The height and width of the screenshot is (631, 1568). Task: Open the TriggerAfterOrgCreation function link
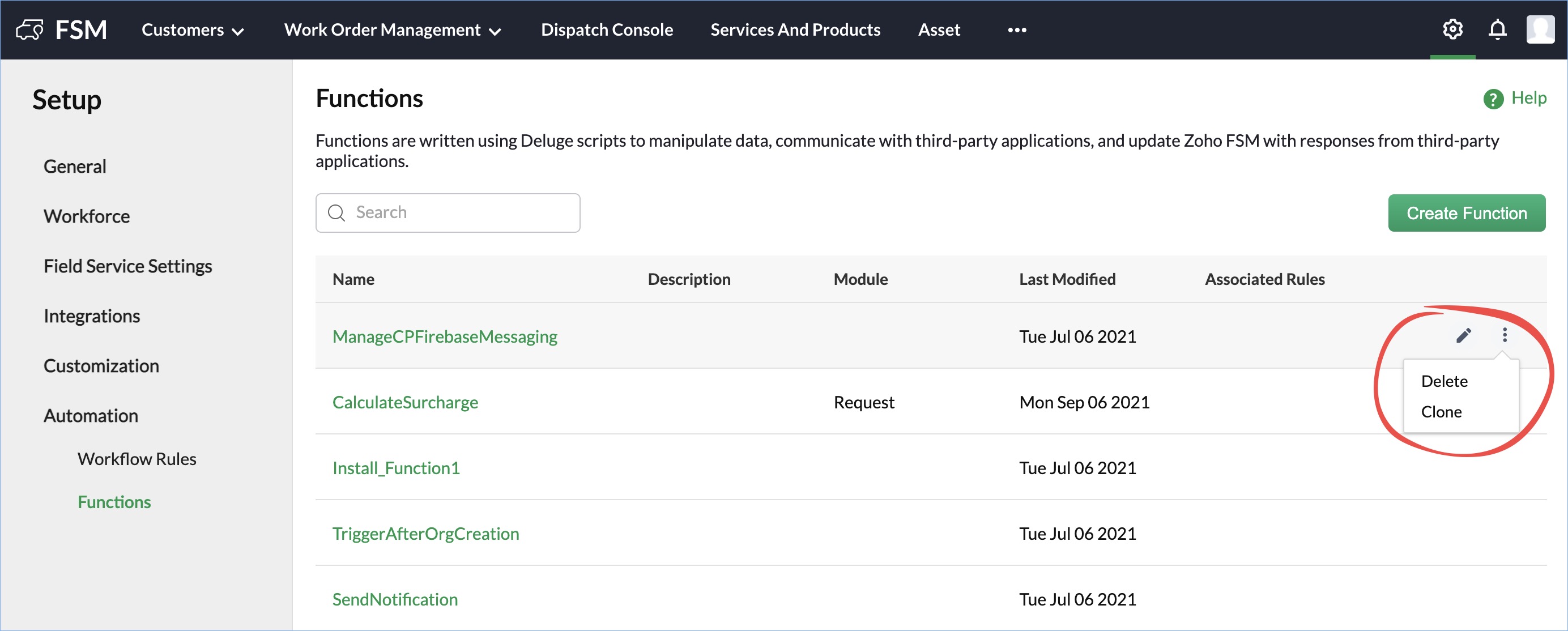pyautogui.click(x=425, y=534)
